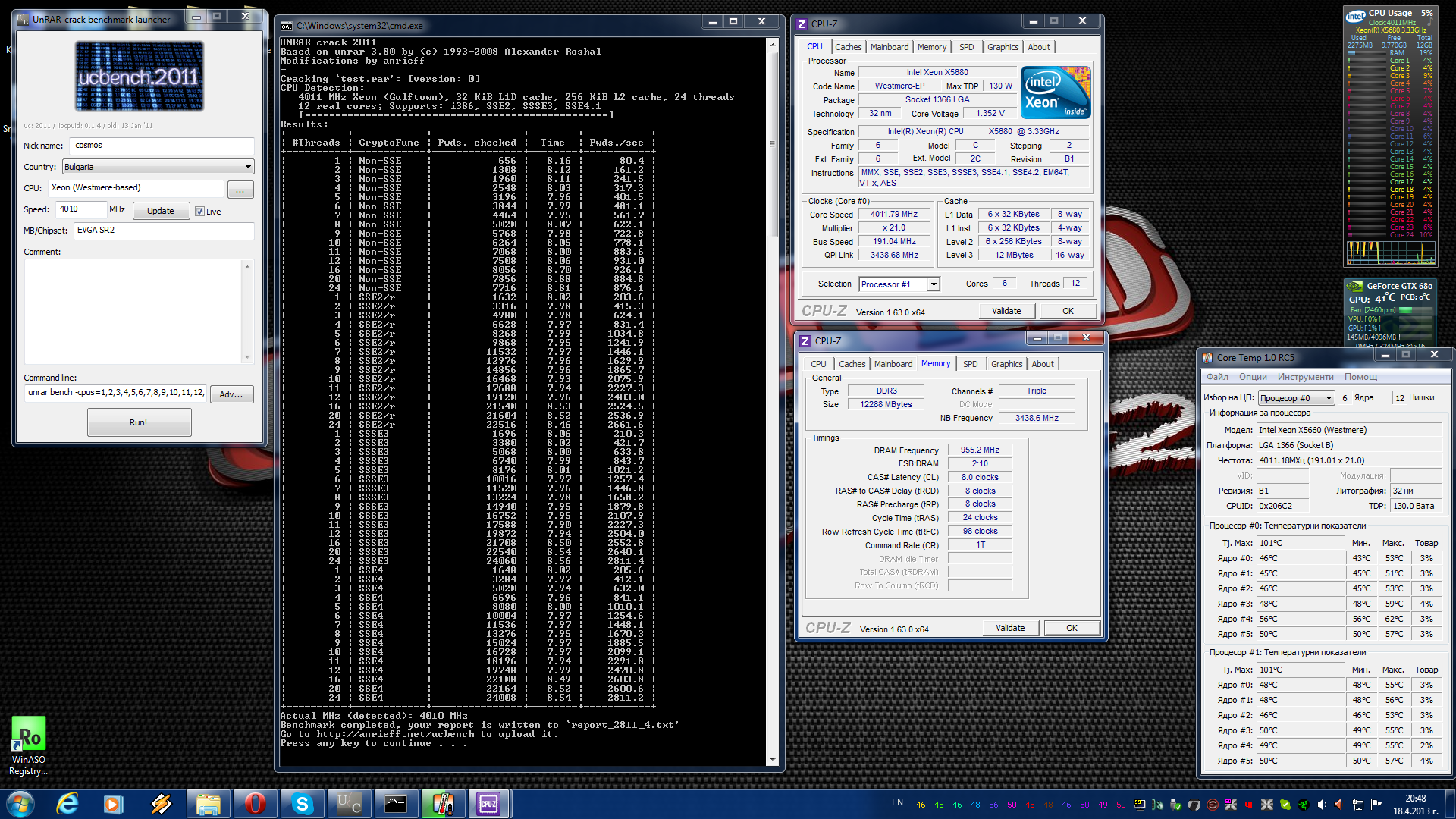The width and height of the screenshot is (1456, 819).
Task: Open Core Temp Процесор #0 dropdown
Action: 1296,398
